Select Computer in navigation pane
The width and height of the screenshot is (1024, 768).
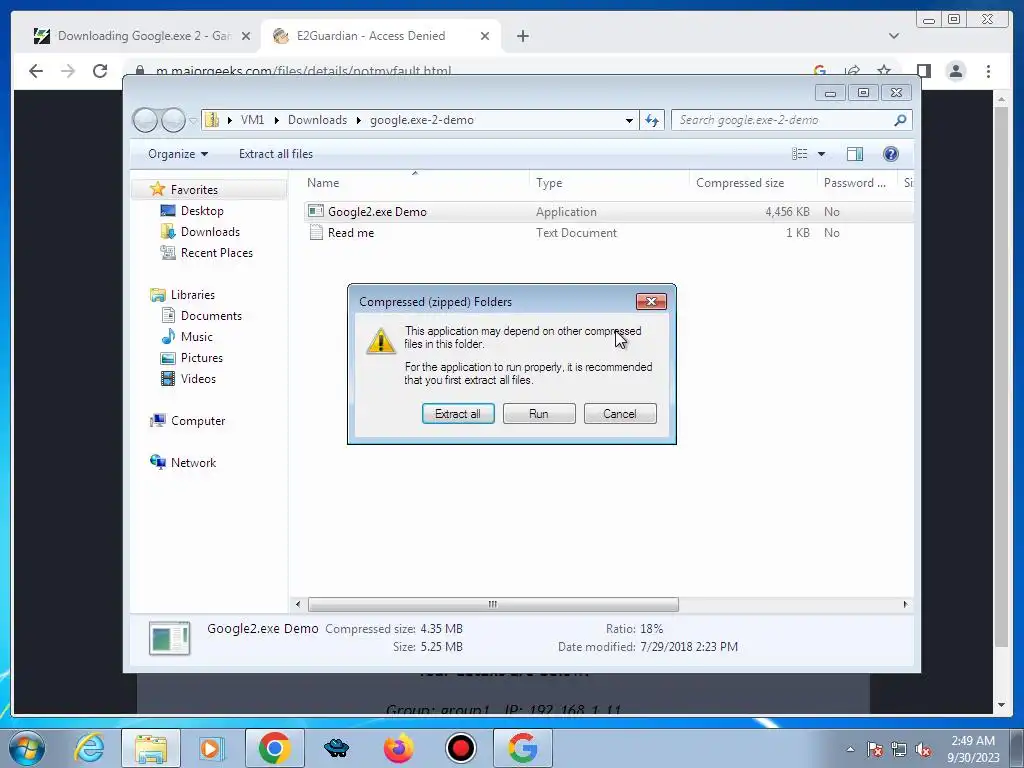[x=198, y=421]
